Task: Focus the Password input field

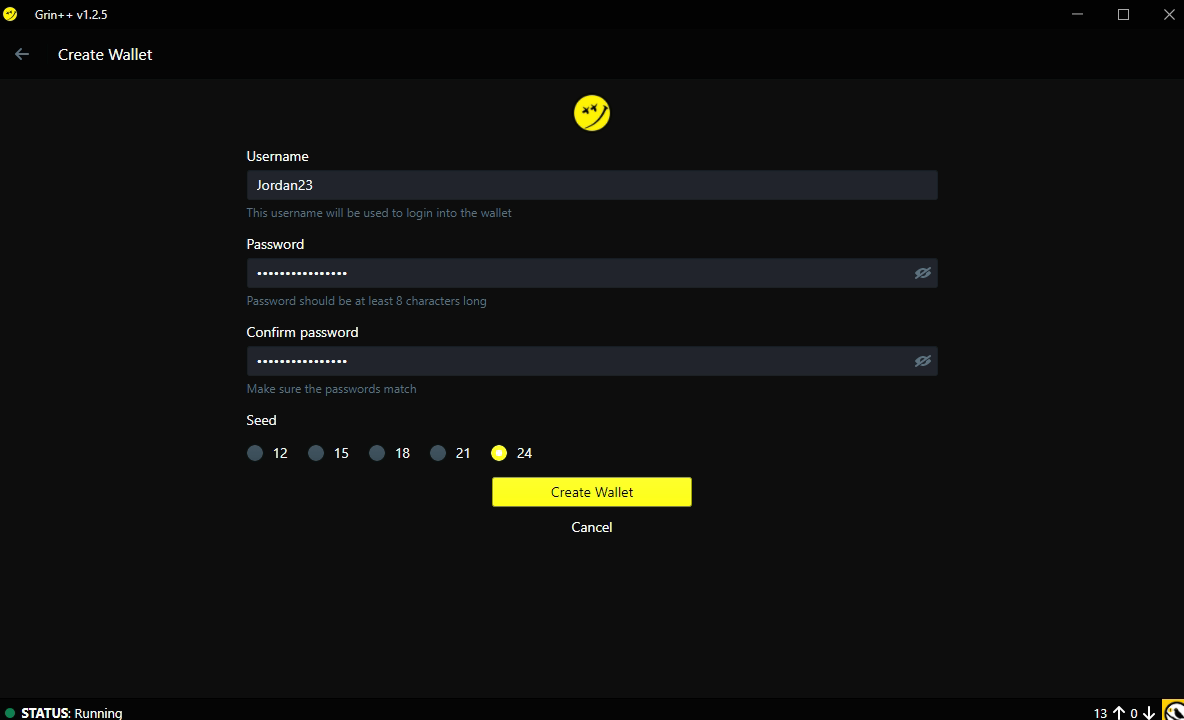Action: point(592,273)
